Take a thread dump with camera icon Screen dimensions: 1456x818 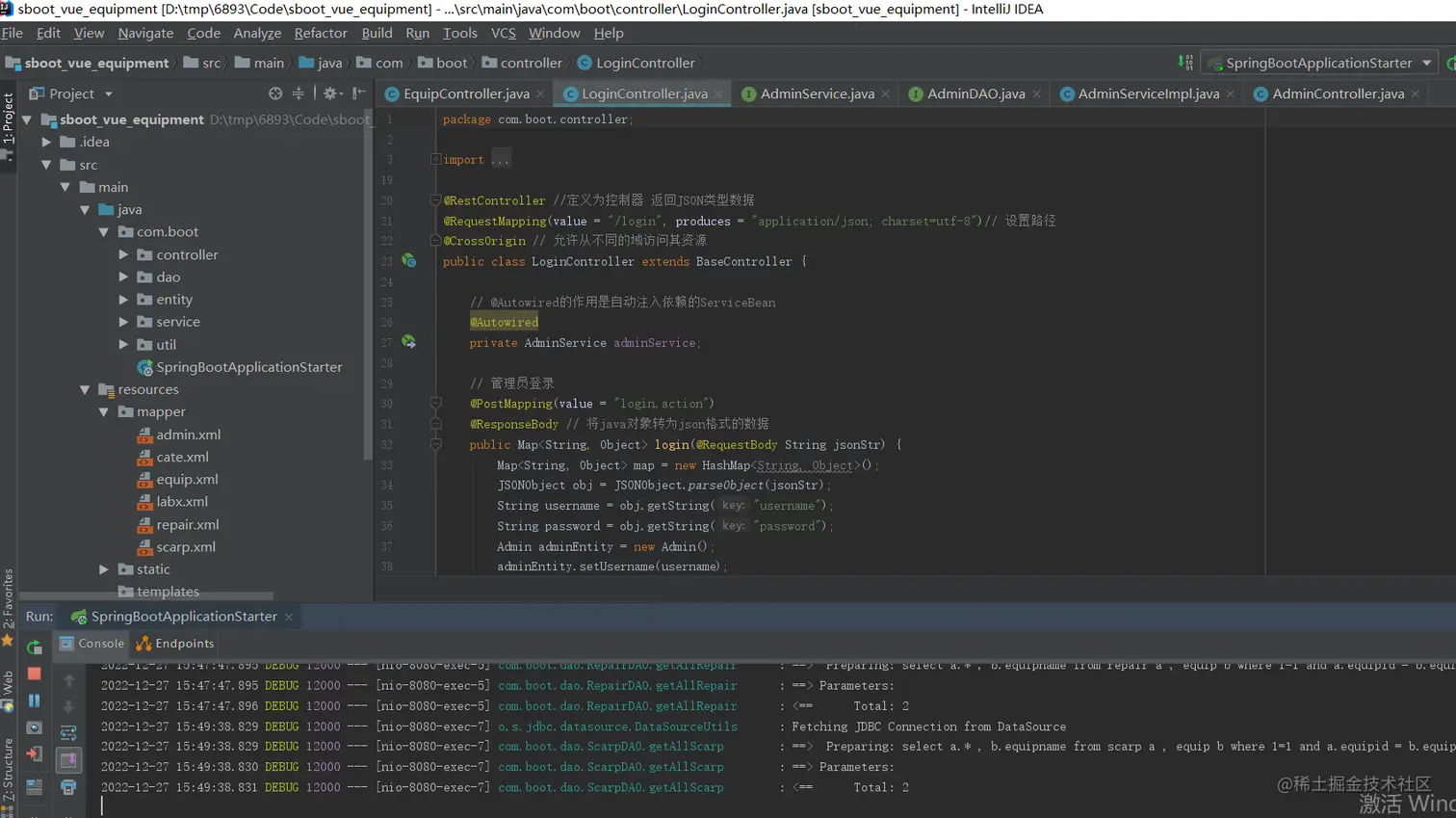click(x=35, y=728)
